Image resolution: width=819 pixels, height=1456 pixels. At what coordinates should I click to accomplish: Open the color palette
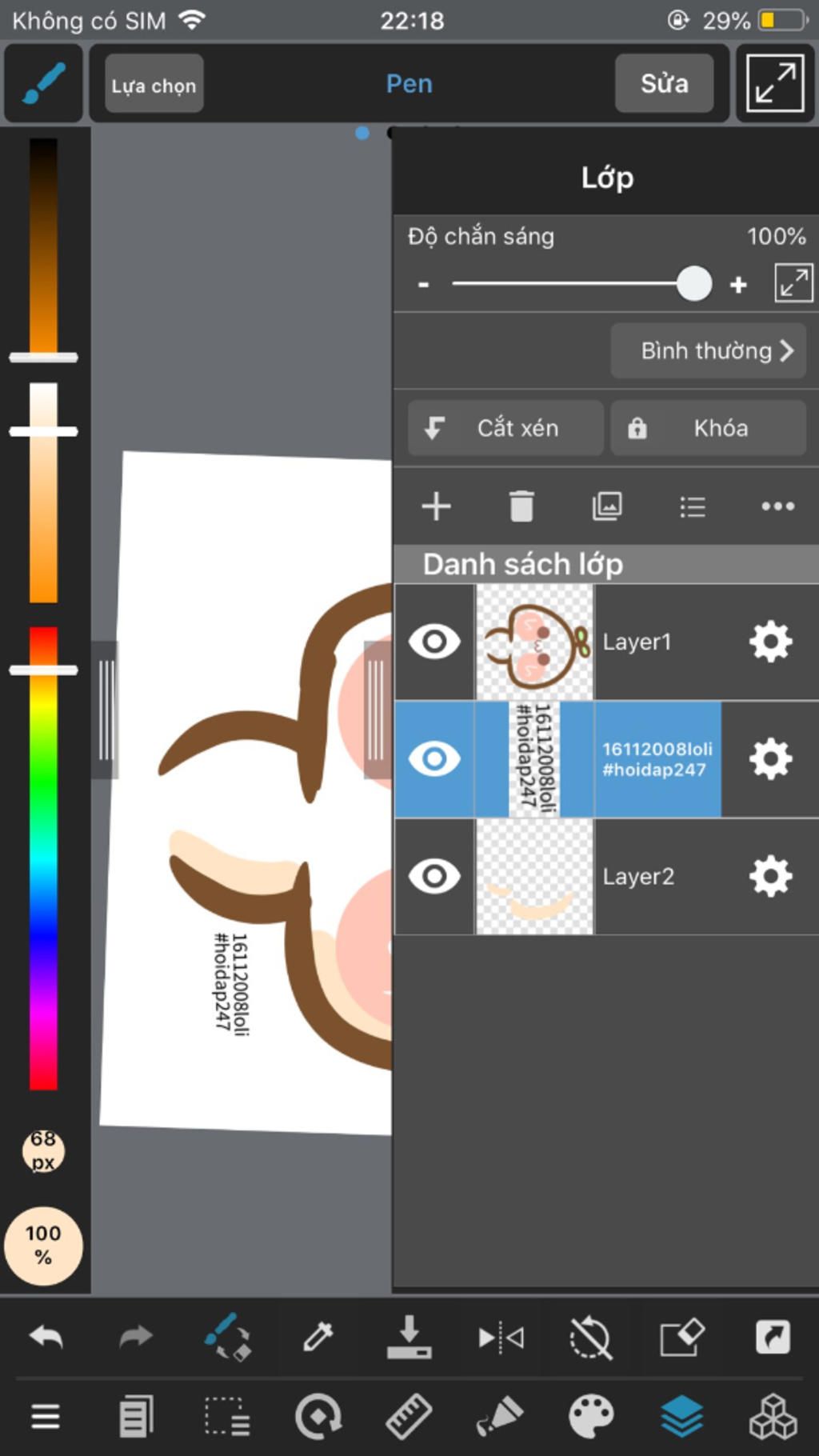click(591, 1417)
